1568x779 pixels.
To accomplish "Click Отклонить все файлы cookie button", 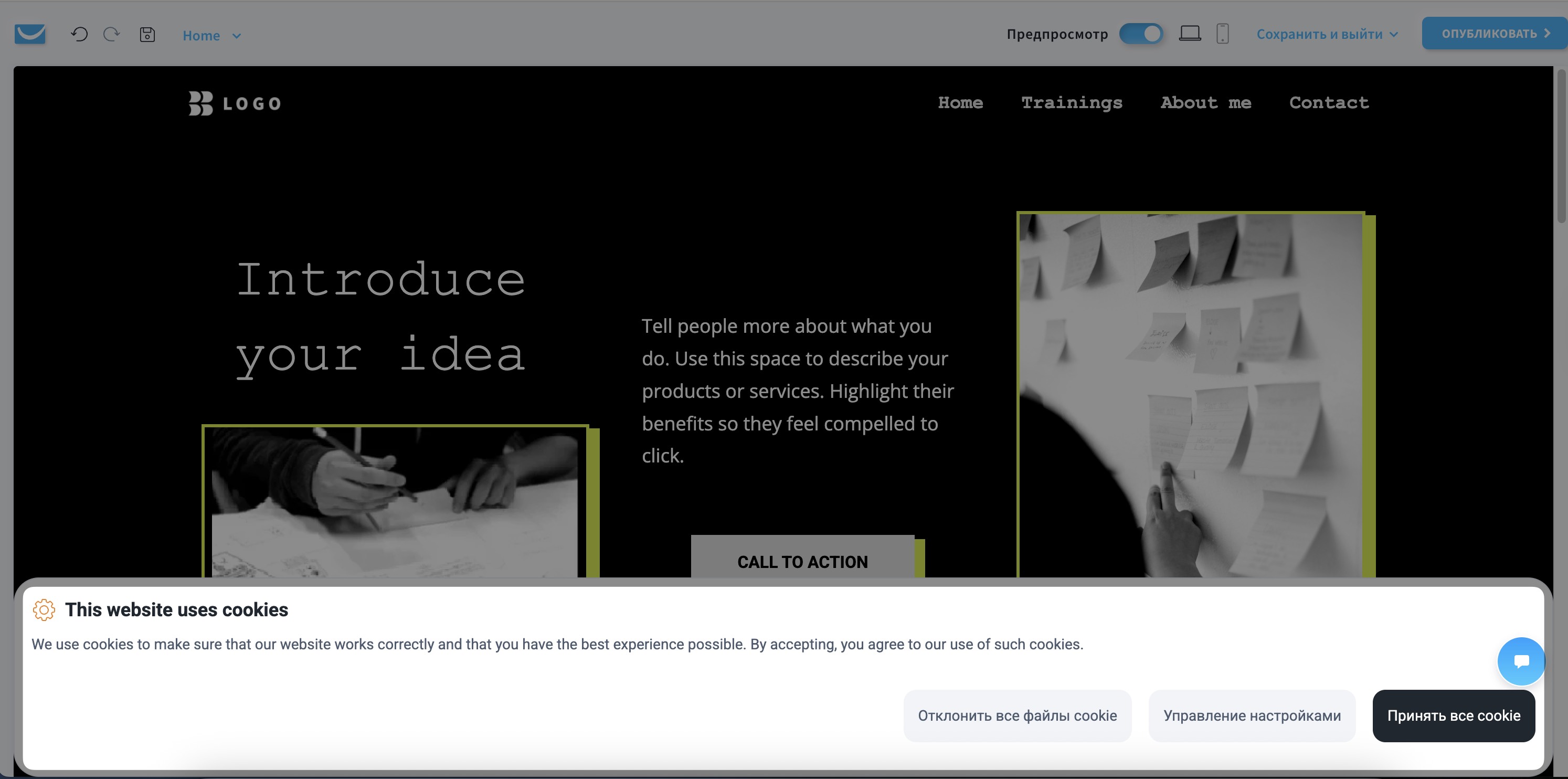I will 1017,715.
